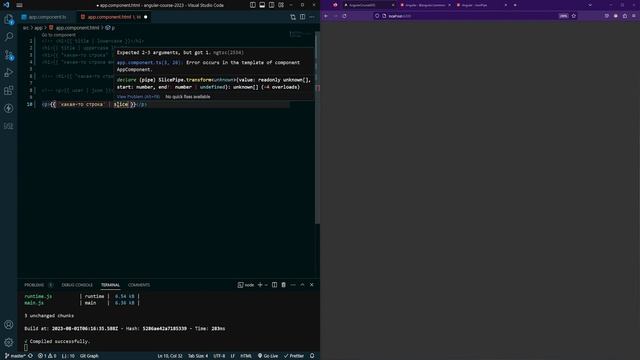The width and height of the screenshot is (640, 360).
Task: Open the Accounts menu in the activity bar
Action: pos(9,324)
